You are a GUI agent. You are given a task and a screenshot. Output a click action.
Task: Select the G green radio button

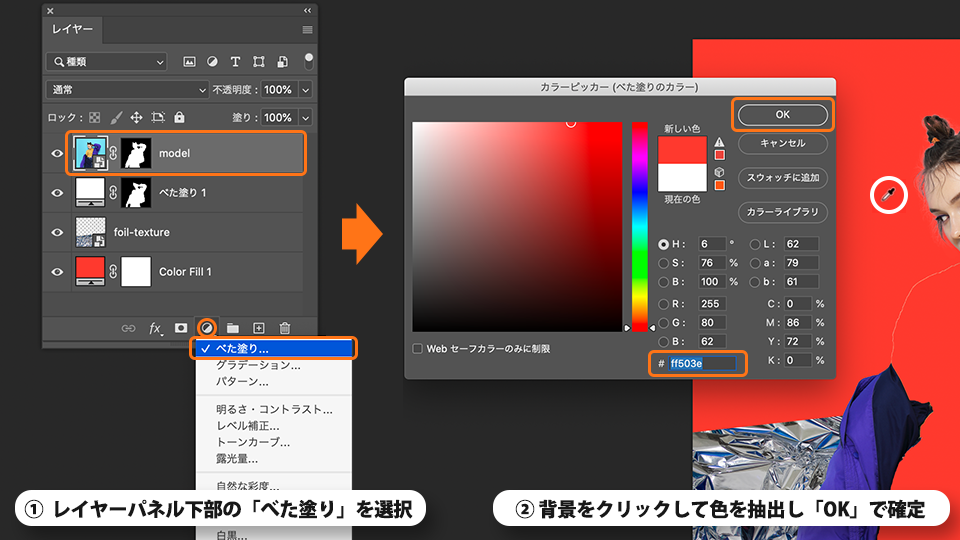click(x=663, y=323)
